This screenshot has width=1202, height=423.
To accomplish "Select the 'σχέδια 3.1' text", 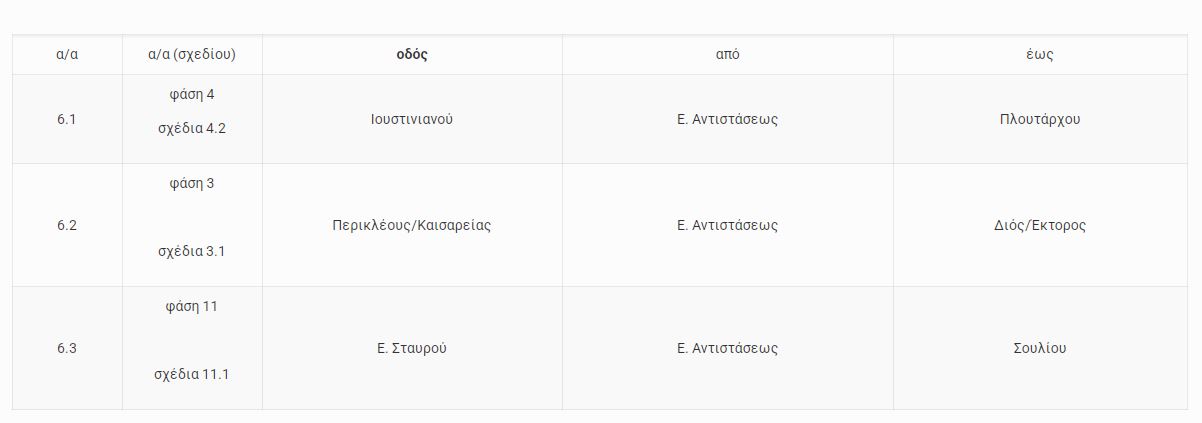I will click(192, 251).
